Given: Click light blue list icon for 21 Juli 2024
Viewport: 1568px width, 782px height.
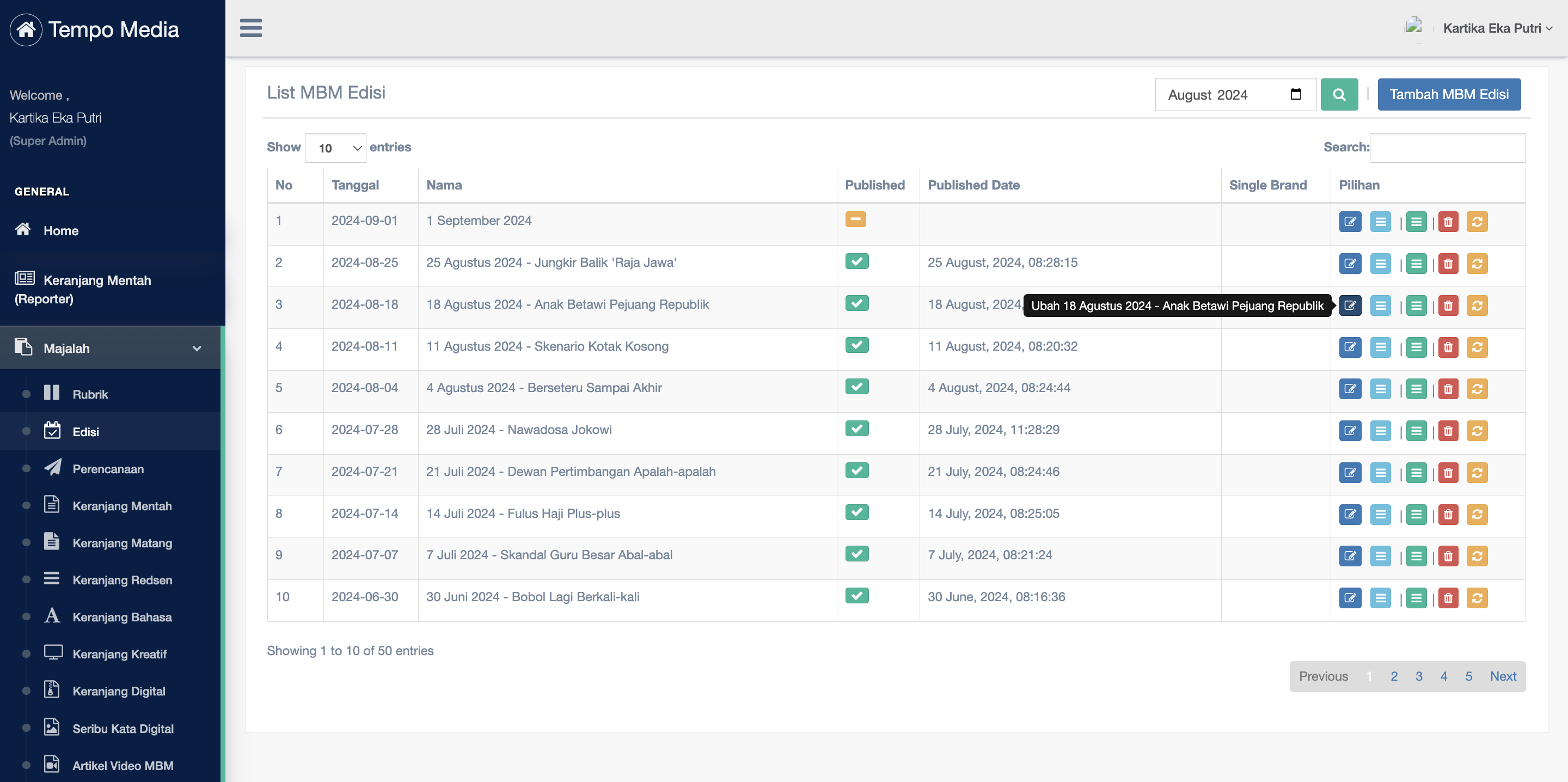Looking at the screenshot, I should tap(1380, 473).
